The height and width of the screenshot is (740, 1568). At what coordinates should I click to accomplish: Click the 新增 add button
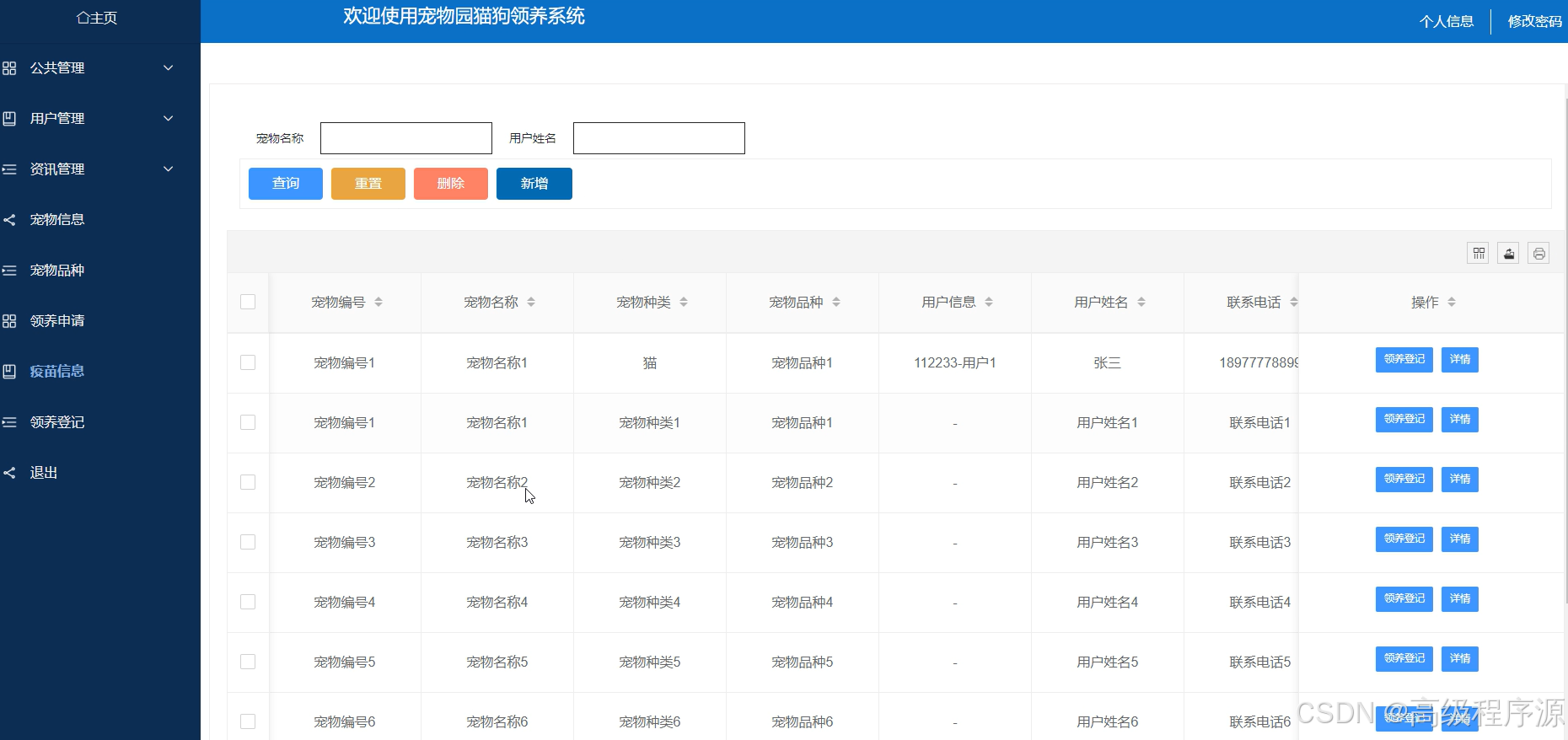coord(534,184)
